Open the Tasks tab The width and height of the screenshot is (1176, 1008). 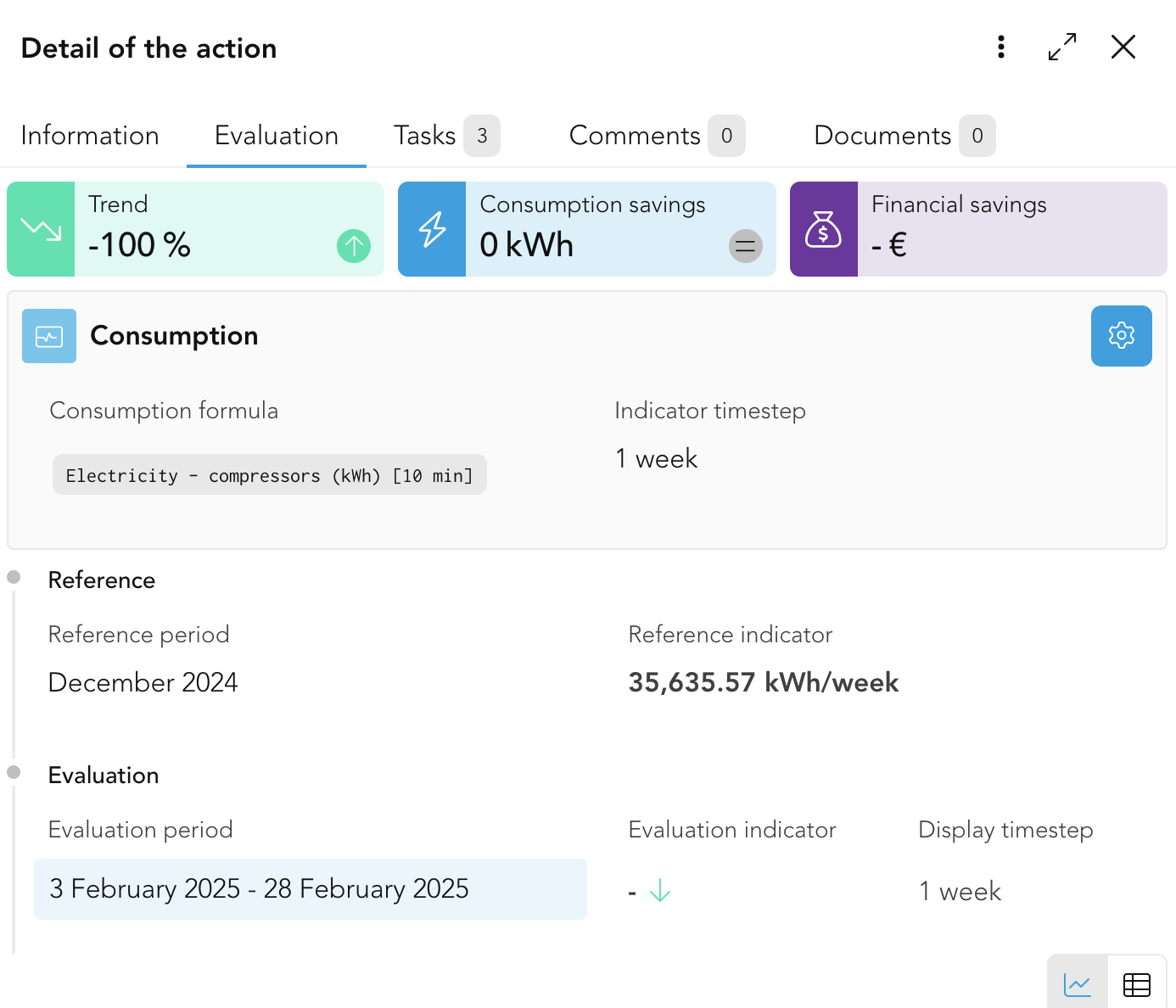447,136
